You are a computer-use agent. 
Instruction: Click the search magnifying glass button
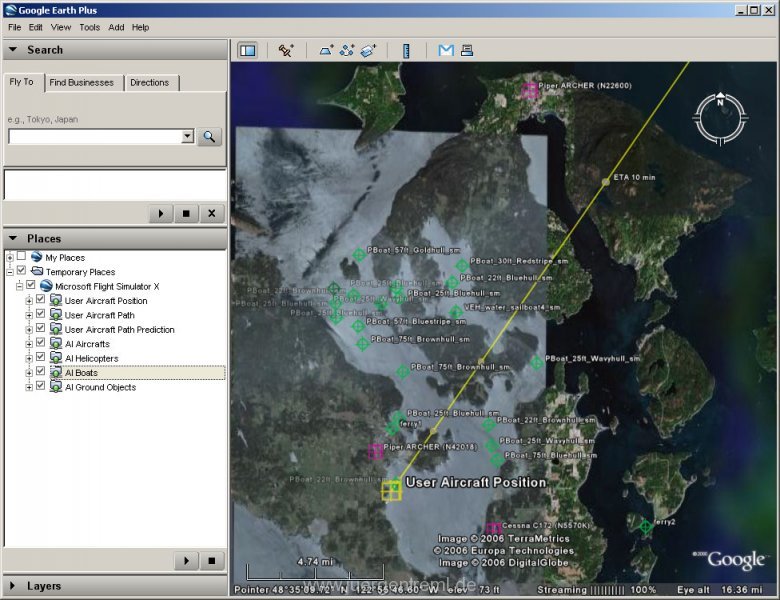(209, 136)
